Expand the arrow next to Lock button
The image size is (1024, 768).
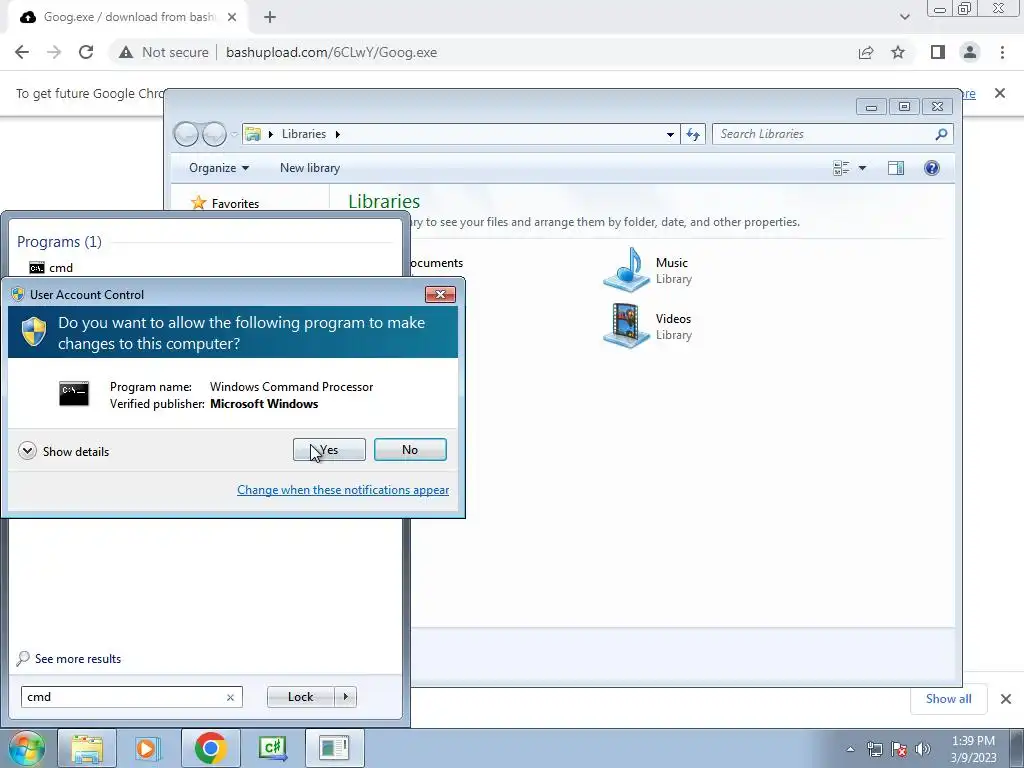345,697
